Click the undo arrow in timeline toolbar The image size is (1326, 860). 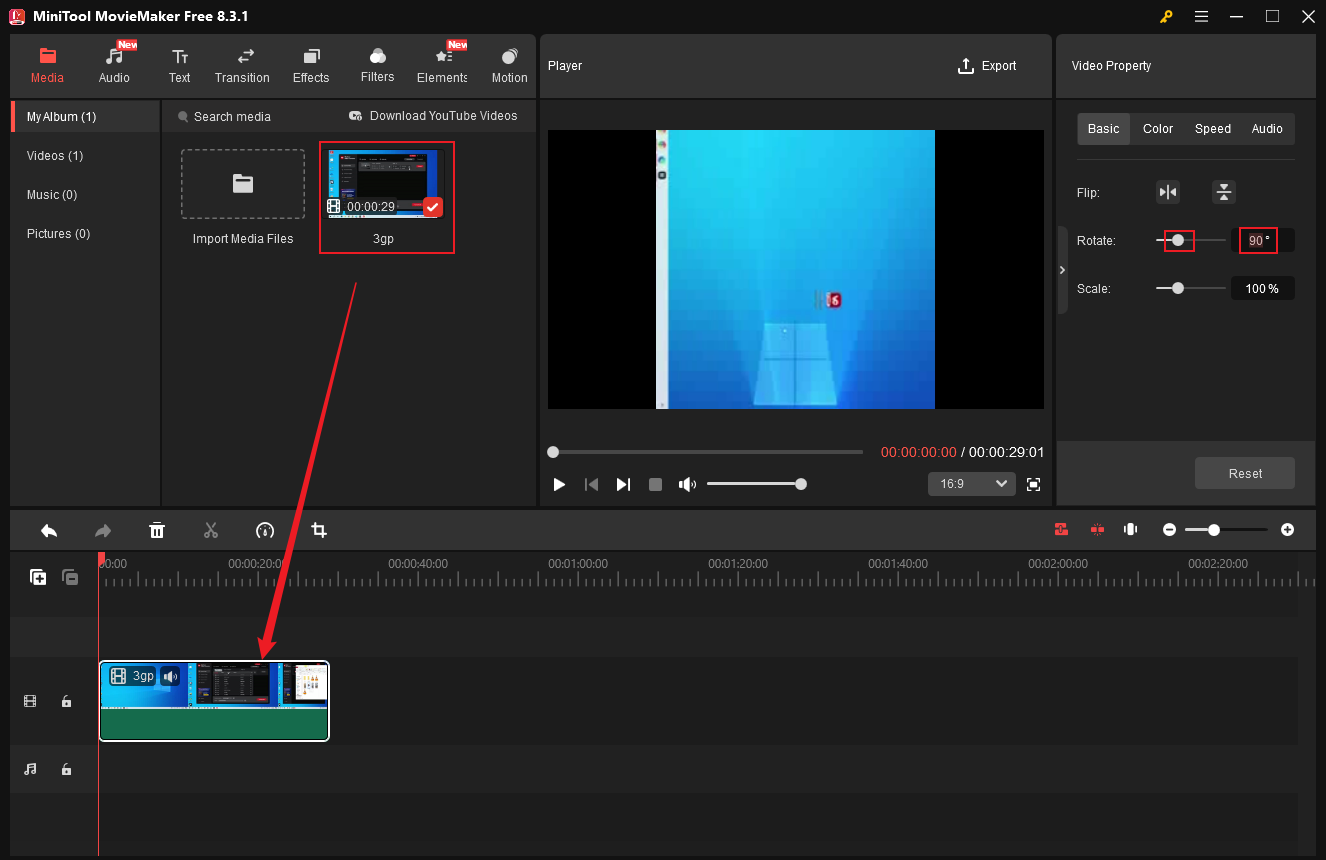(x=49, y=530)
